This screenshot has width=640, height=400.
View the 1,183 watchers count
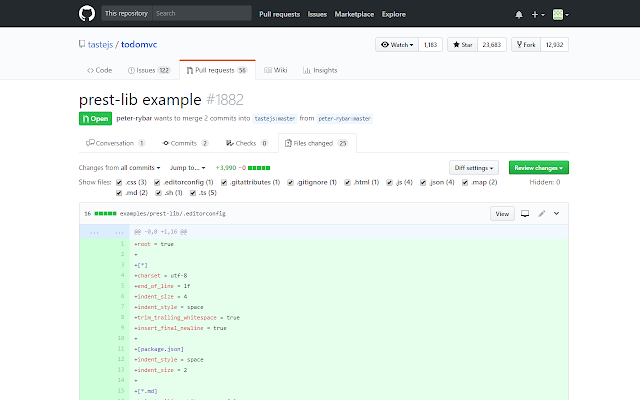[x=430, y=44]
